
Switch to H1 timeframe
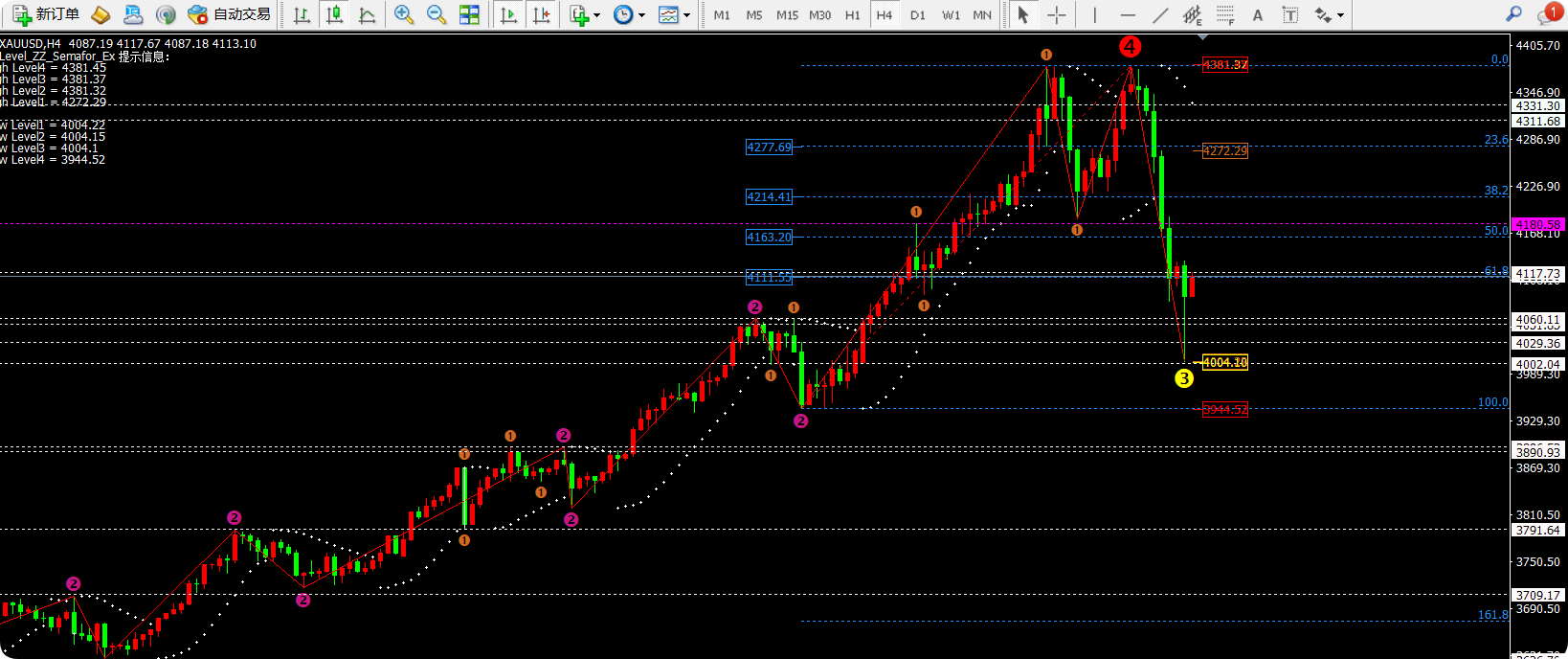click(x=852, y=15)
